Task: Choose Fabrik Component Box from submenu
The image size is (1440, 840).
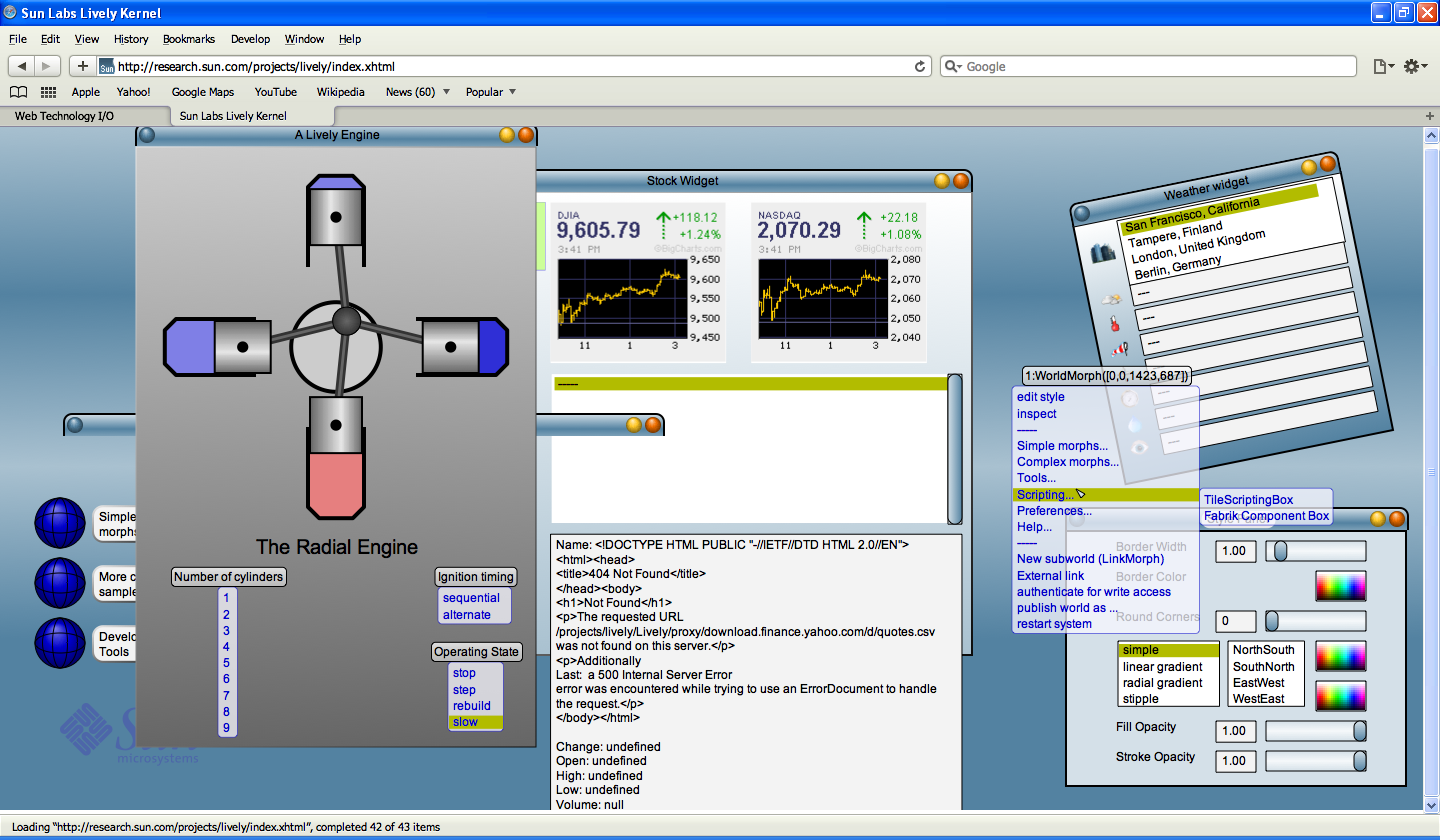Action: pyautogui.click(x=1266, y=516)
